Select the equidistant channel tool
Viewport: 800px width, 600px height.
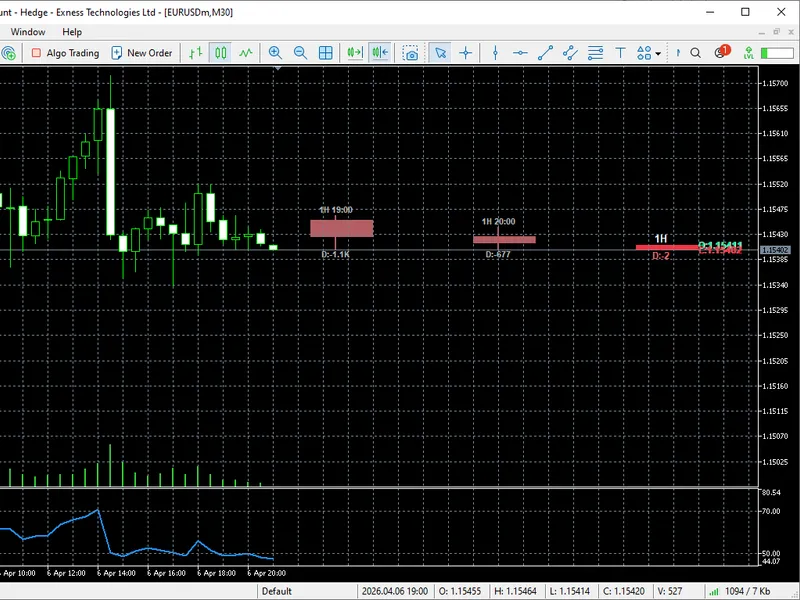570,53
